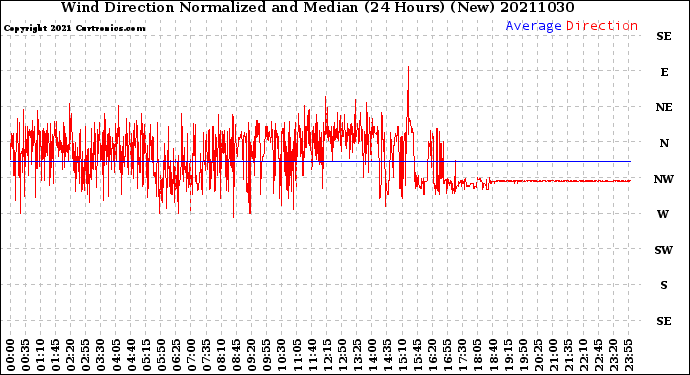The height and width of the screenshot is (375, 690).
Task: Click the Copyright 2021 Cartronics.com notice
Action: point(74,28)
